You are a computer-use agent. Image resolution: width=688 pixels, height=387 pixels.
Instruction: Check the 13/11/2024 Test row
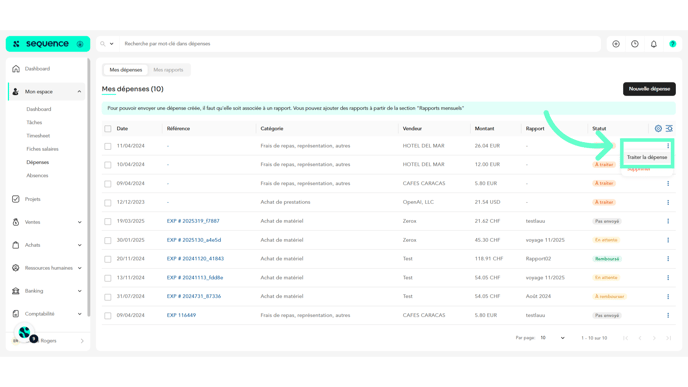click(x=108, y=278)
